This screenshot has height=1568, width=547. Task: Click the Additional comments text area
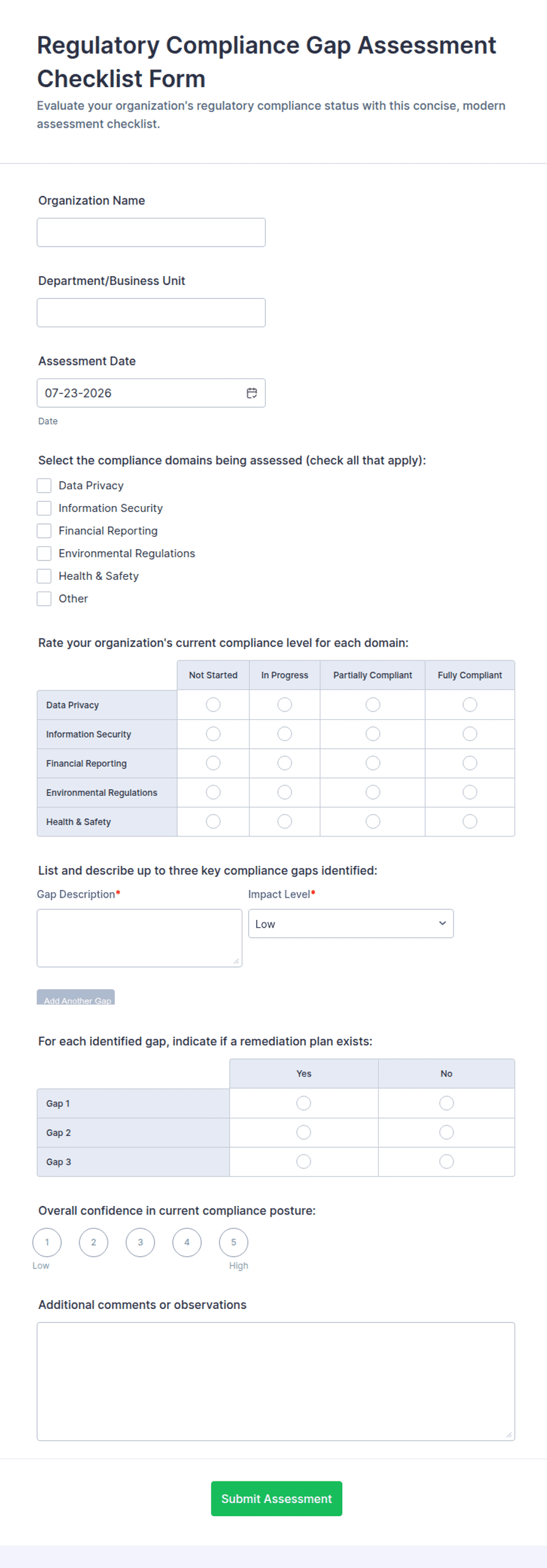[276, 1381]
